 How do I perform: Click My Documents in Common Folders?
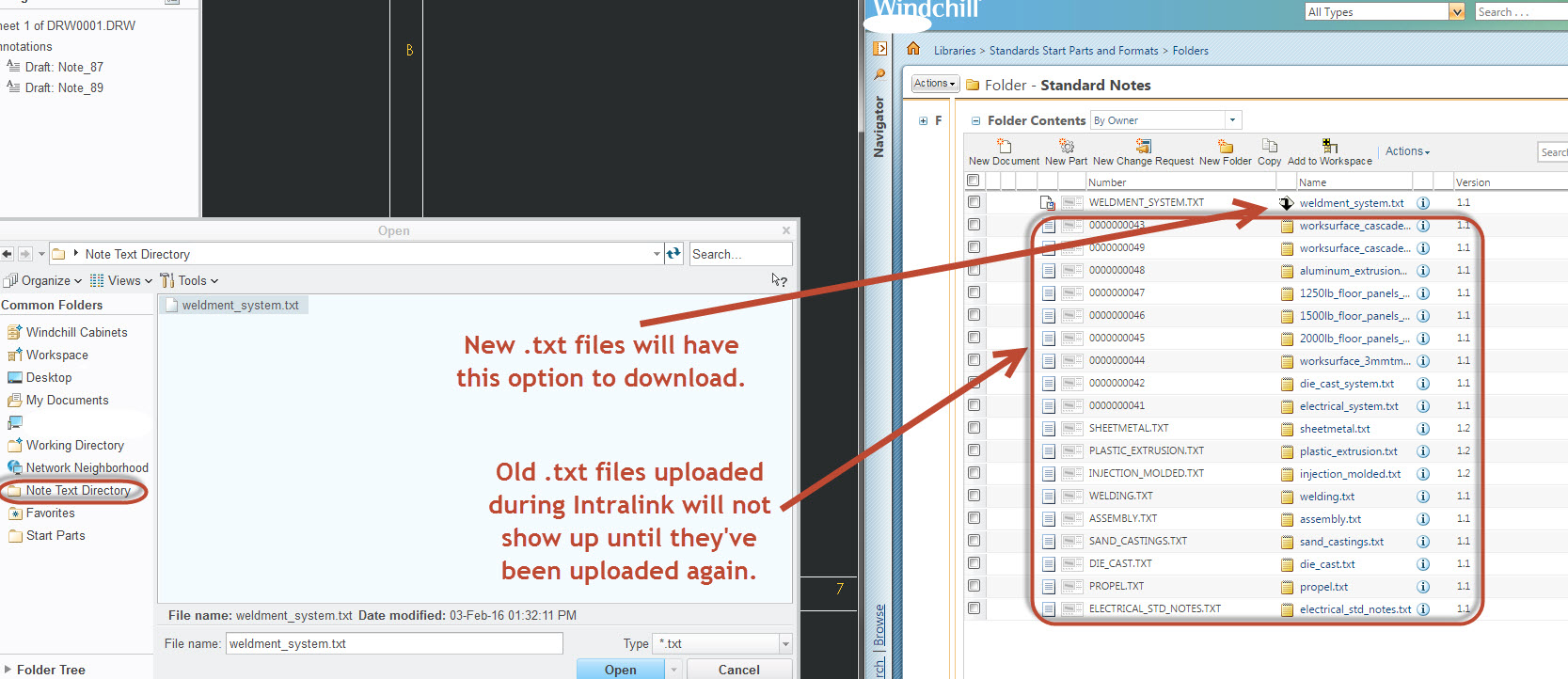pyautogui.click(x=57, y=400)
